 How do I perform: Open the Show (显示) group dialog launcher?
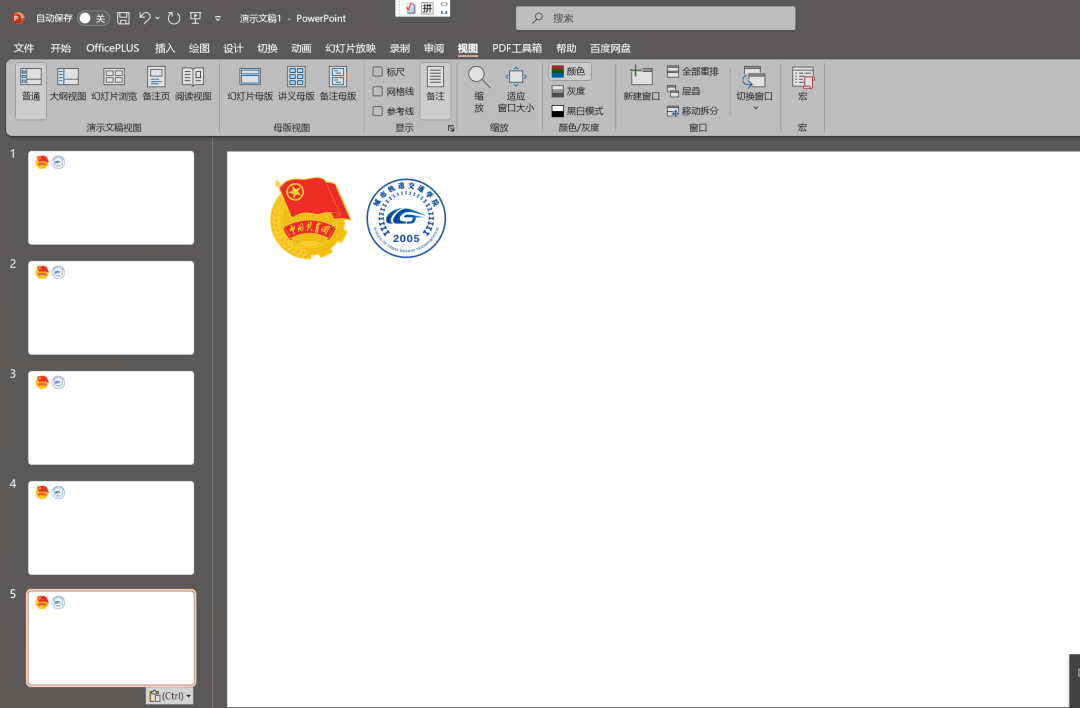pyautogui.click(x=451, y=128)
